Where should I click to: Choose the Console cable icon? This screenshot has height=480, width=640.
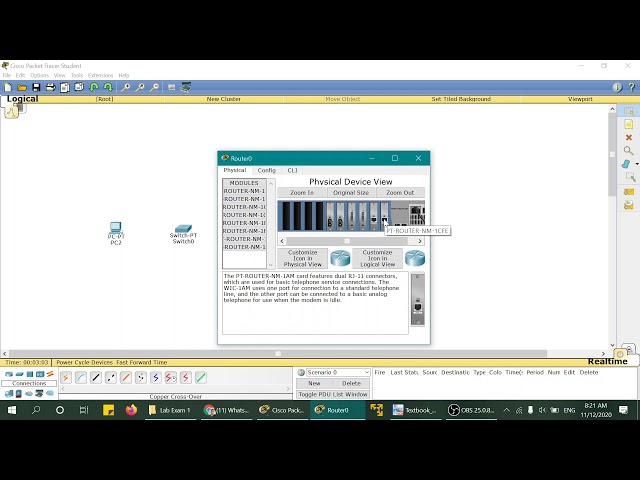coord(81,378)
